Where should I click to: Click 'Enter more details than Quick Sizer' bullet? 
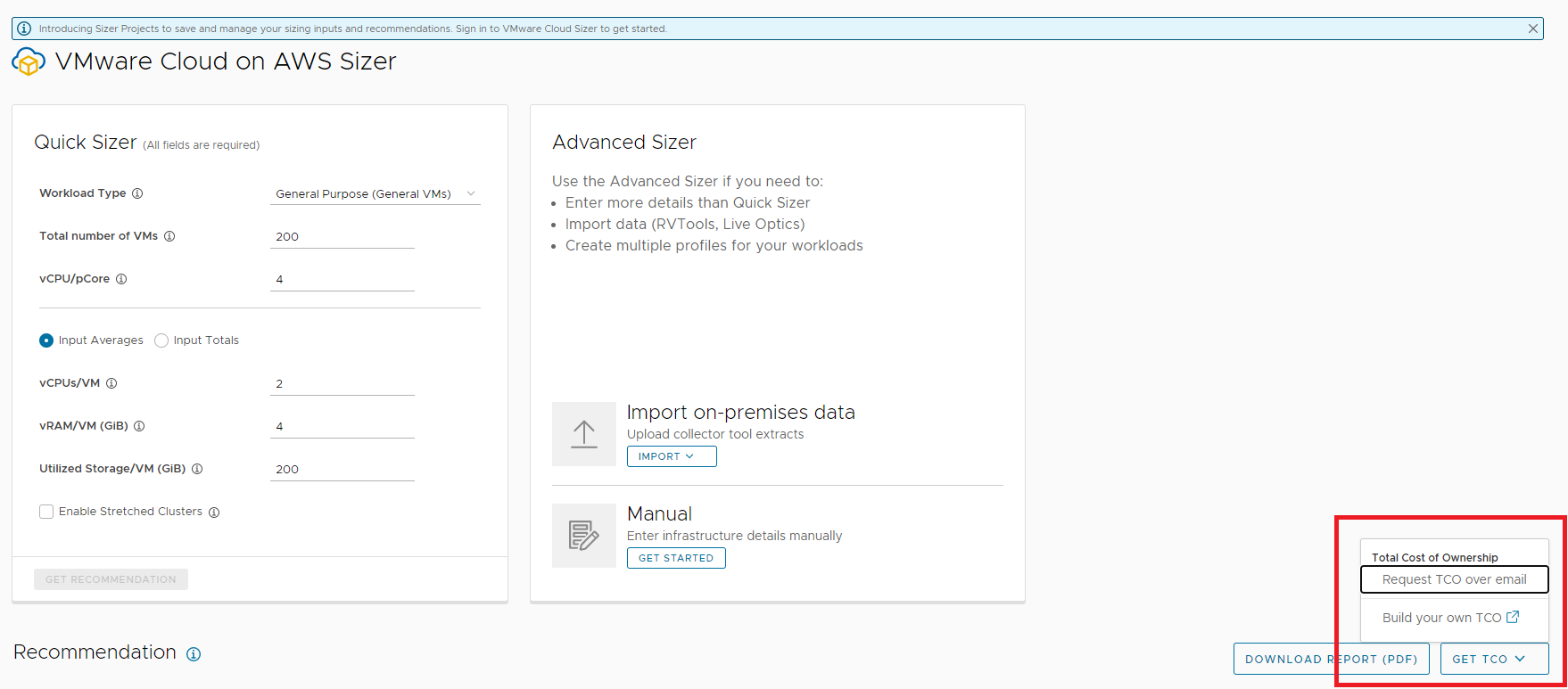coord(688,203)
